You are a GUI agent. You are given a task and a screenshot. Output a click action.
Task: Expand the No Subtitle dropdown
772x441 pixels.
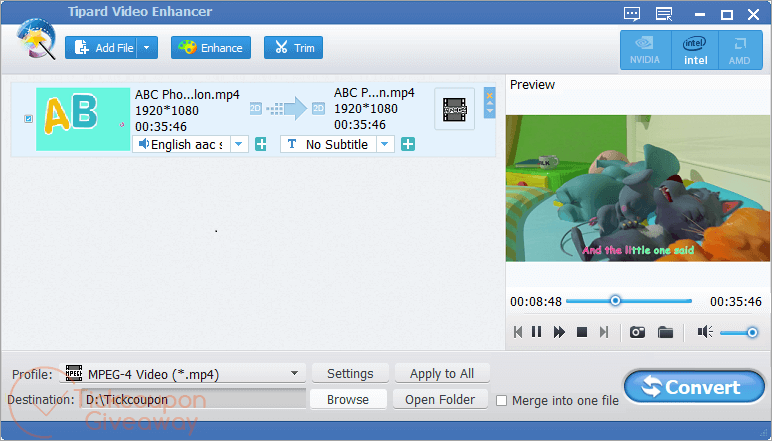(x=385, y=144)
